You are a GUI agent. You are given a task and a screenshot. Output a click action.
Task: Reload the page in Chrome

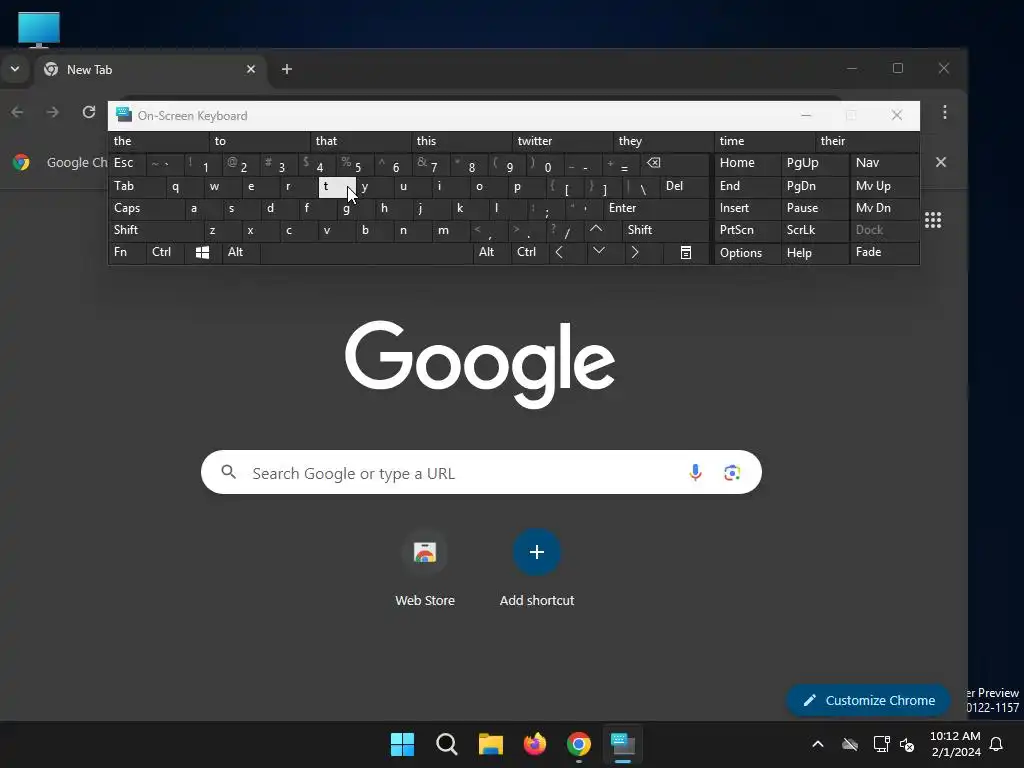click(89, 112)
